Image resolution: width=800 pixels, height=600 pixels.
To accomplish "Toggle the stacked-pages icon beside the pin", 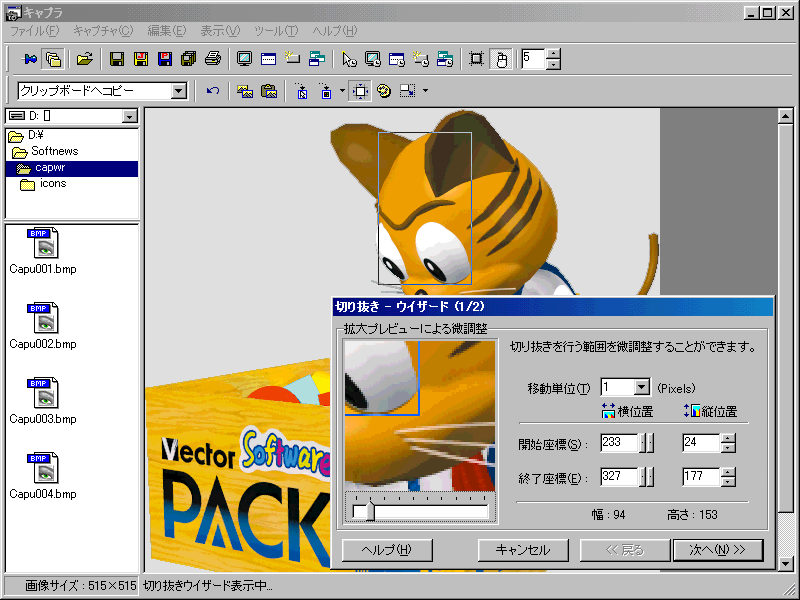I will click(53, 59).
